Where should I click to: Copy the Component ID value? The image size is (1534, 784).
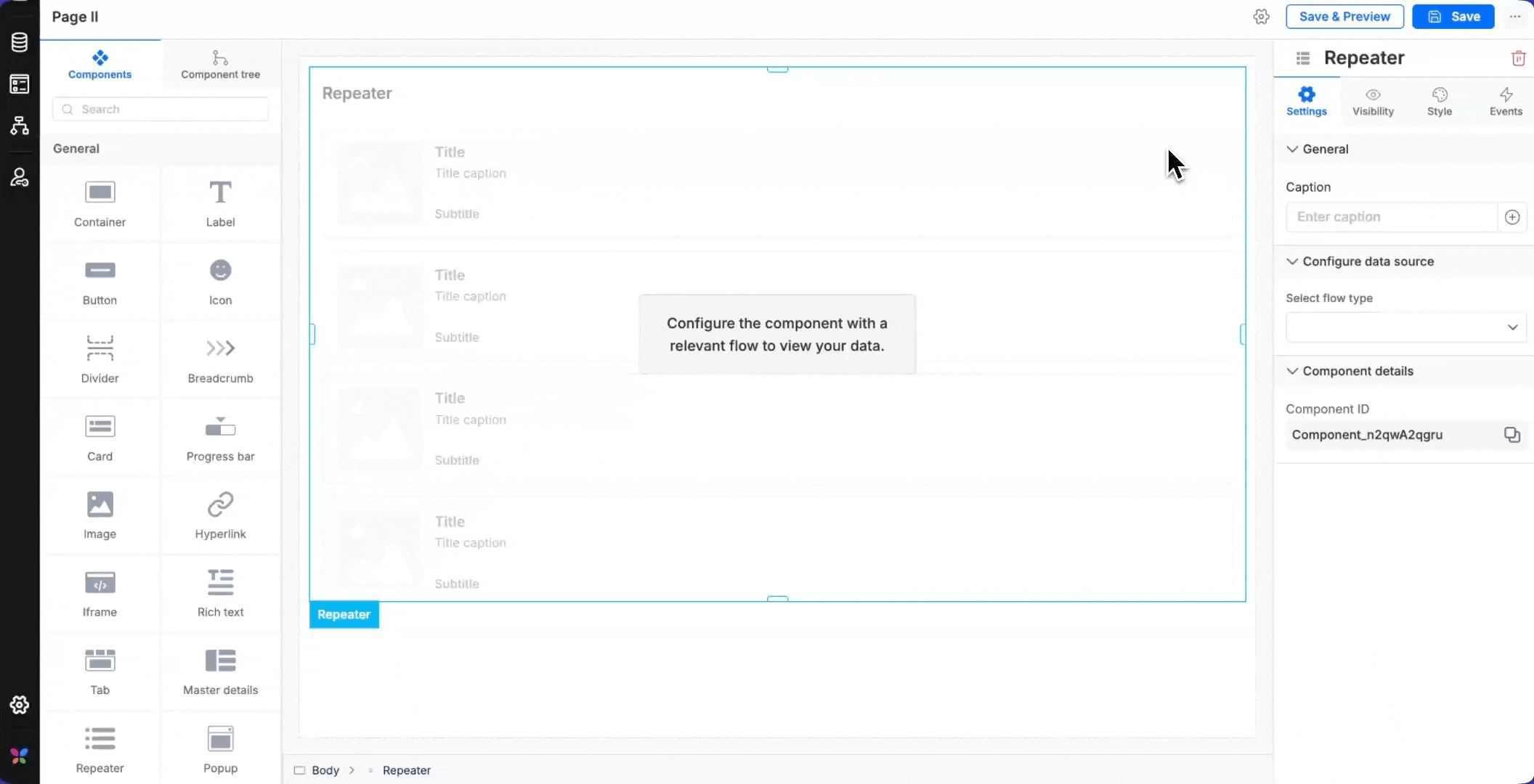tap(1511, 435)
